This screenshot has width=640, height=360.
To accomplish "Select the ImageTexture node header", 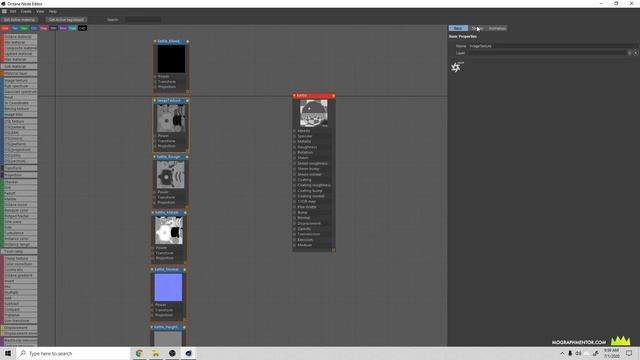I will tap(171, 101).
